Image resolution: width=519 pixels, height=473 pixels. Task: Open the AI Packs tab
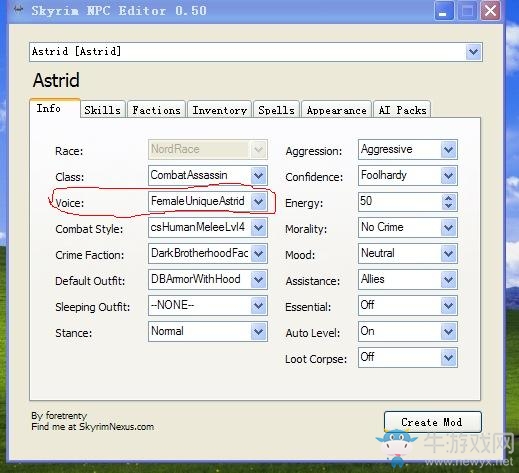402,110
